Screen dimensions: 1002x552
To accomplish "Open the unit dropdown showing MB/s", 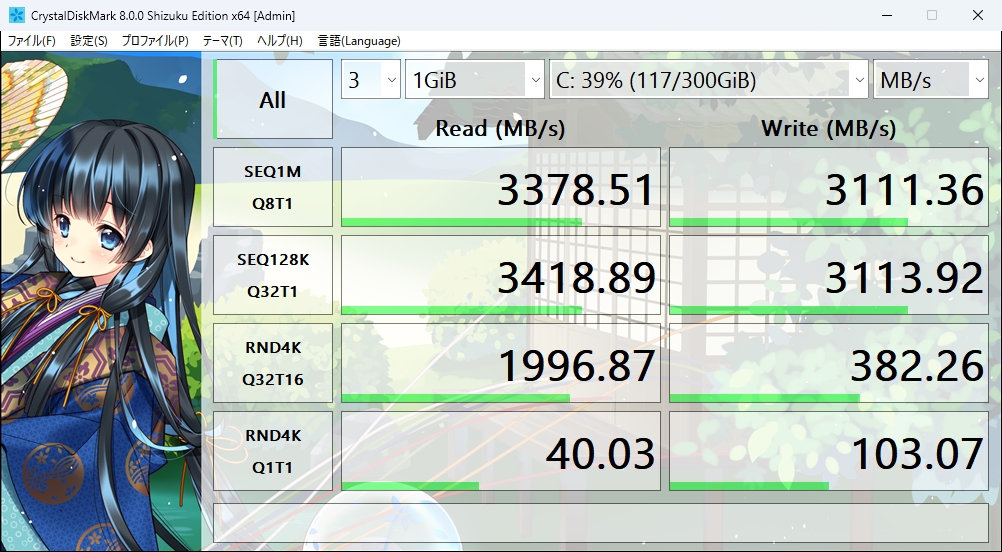I will pyautogui.click(x=930, y=80).
